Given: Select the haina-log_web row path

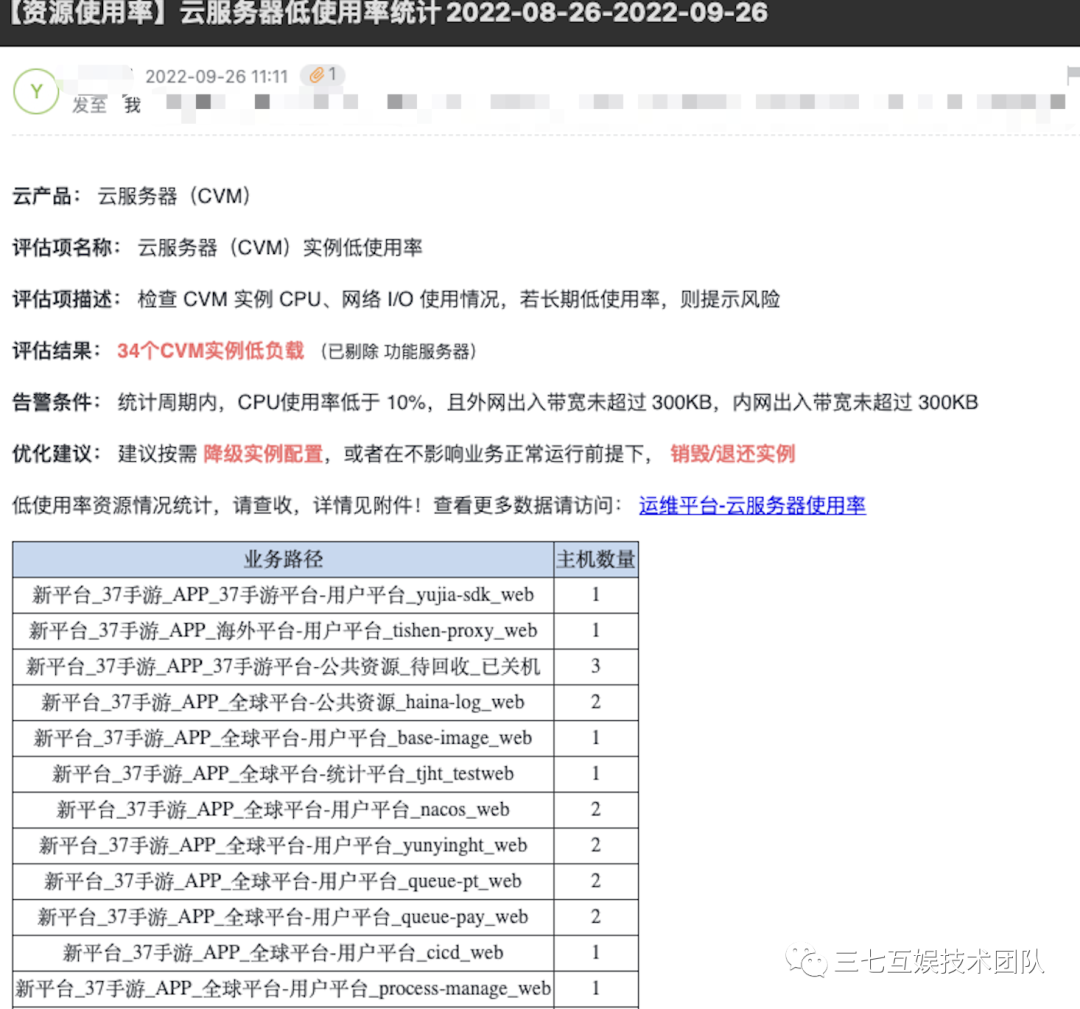Looking at the screenshot, I should (283, 703).
